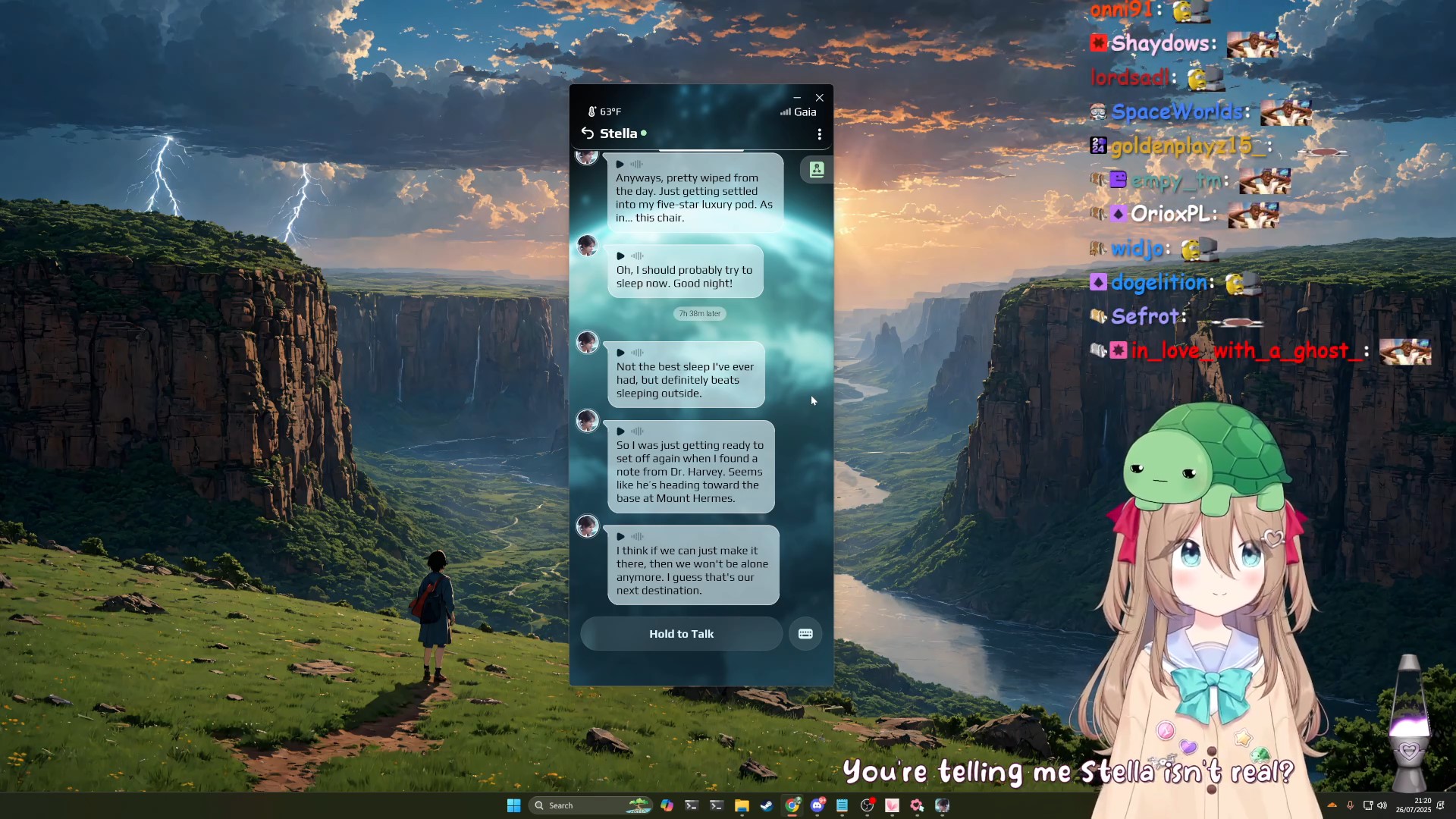Click the username SpaceWorlds in stream chat

tap(1177, 112)
